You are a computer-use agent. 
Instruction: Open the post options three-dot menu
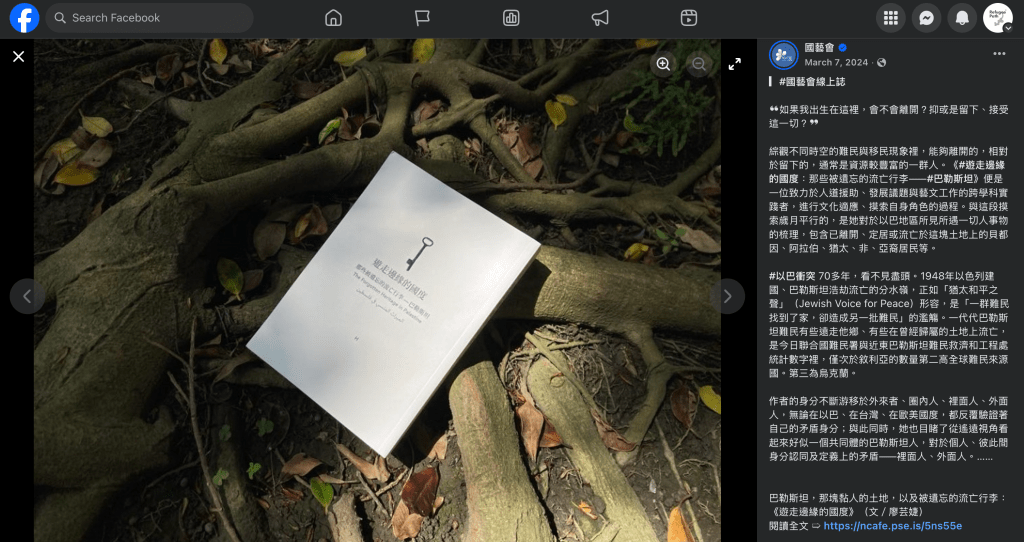999,54
